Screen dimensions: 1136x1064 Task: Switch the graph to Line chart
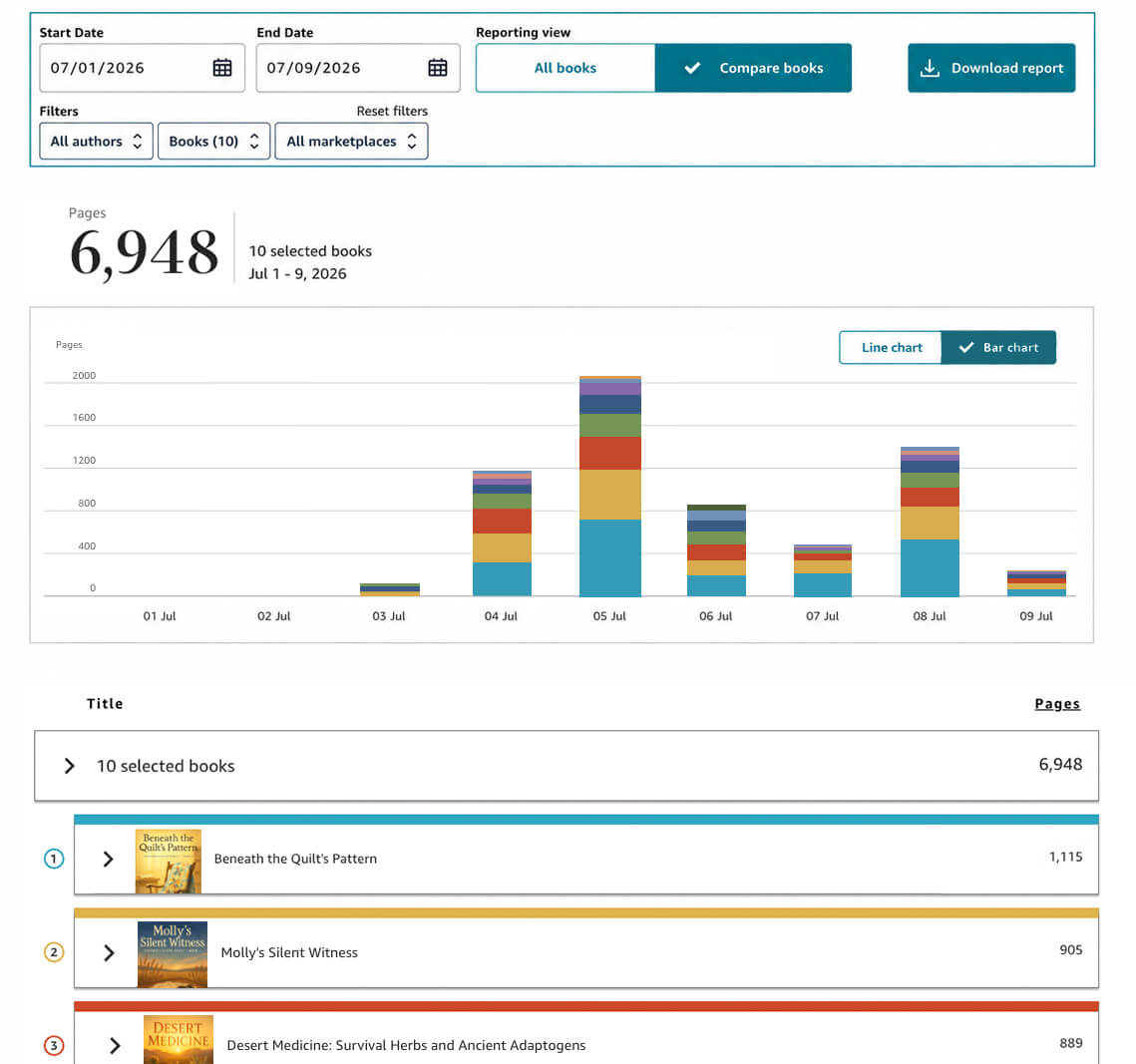[x=891, y=348]
